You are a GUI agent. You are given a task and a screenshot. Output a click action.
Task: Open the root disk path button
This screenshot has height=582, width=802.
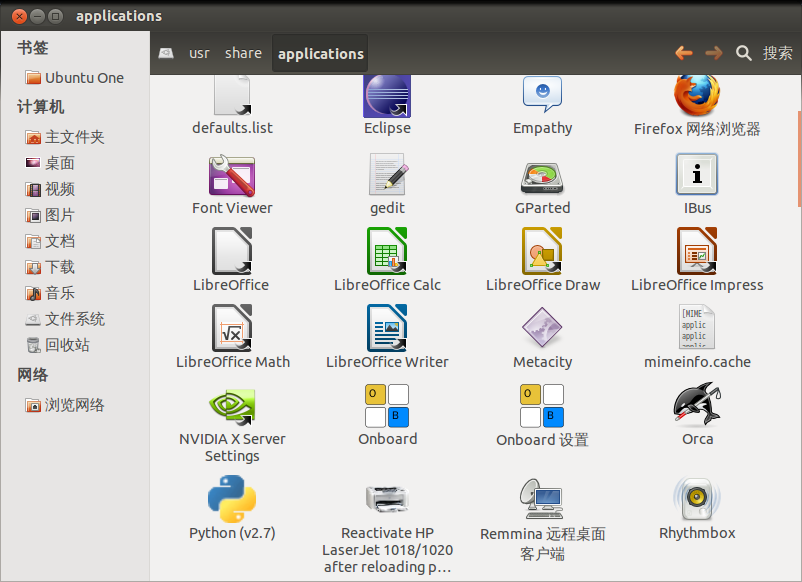tap(166, 53)
